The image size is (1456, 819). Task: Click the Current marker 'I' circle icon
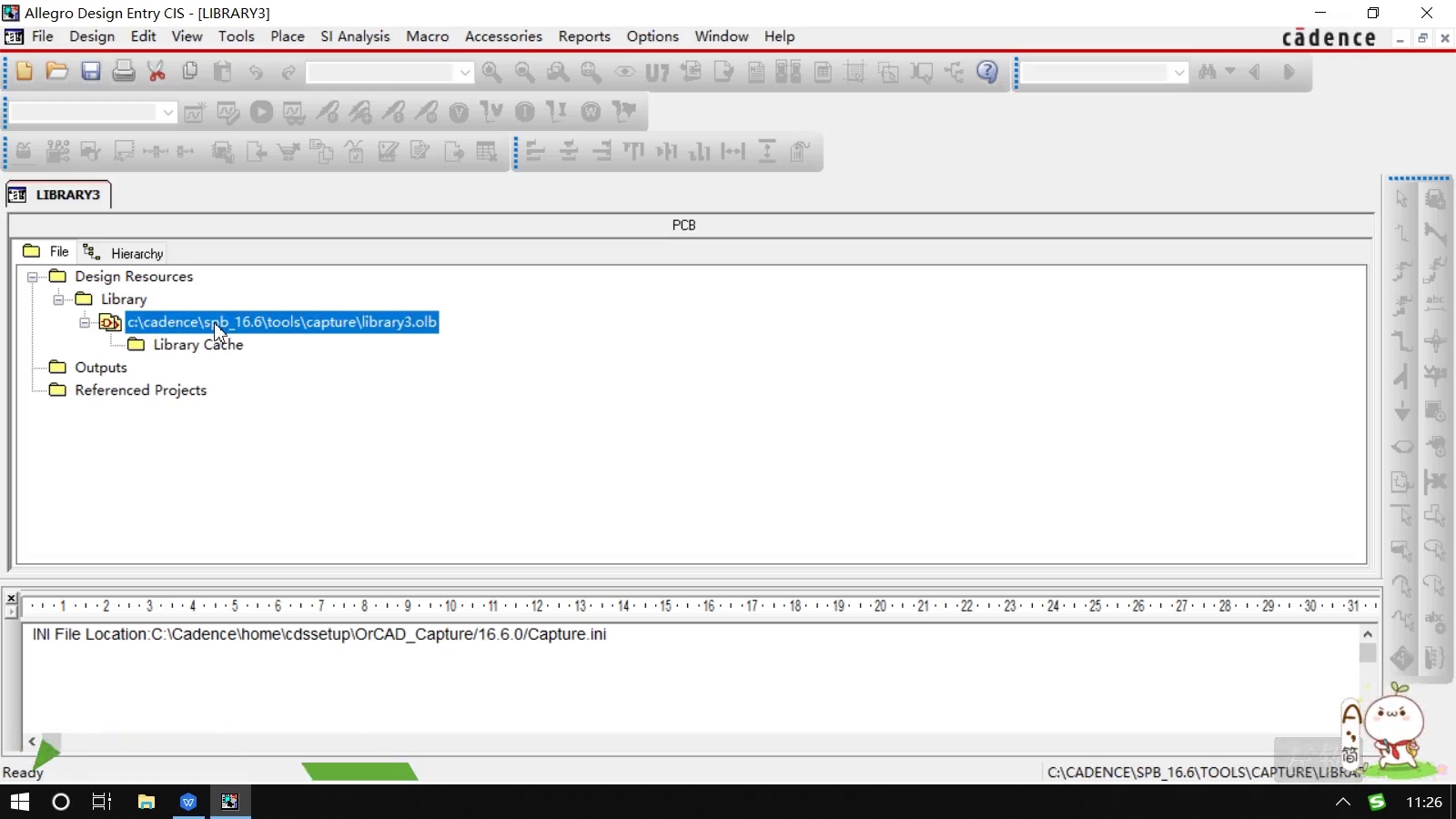click(x=525, y=112)
